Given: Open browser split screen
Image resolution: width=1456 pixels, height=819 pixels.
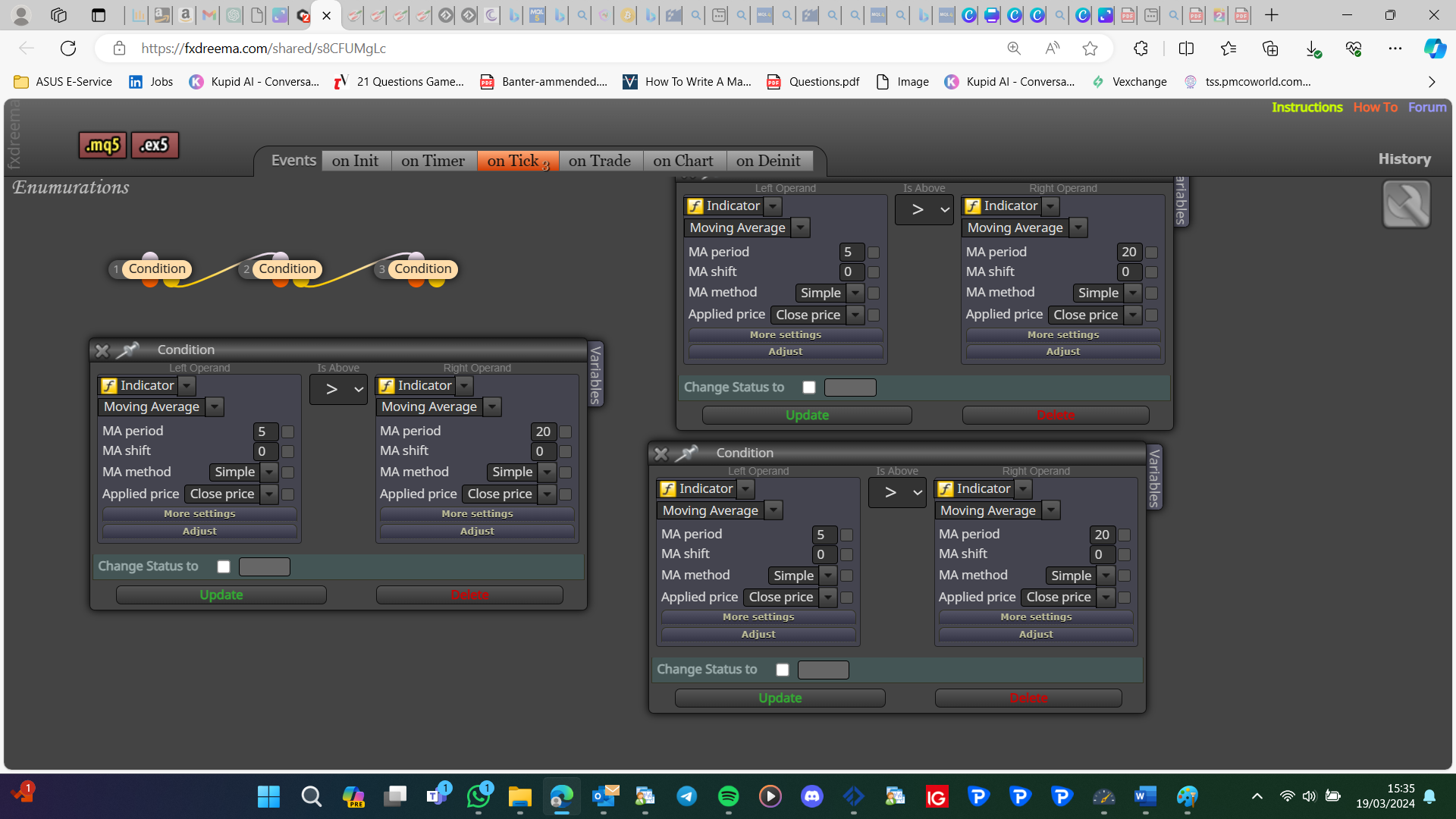Looking at the screenshot, I should tap(1186, 49).
